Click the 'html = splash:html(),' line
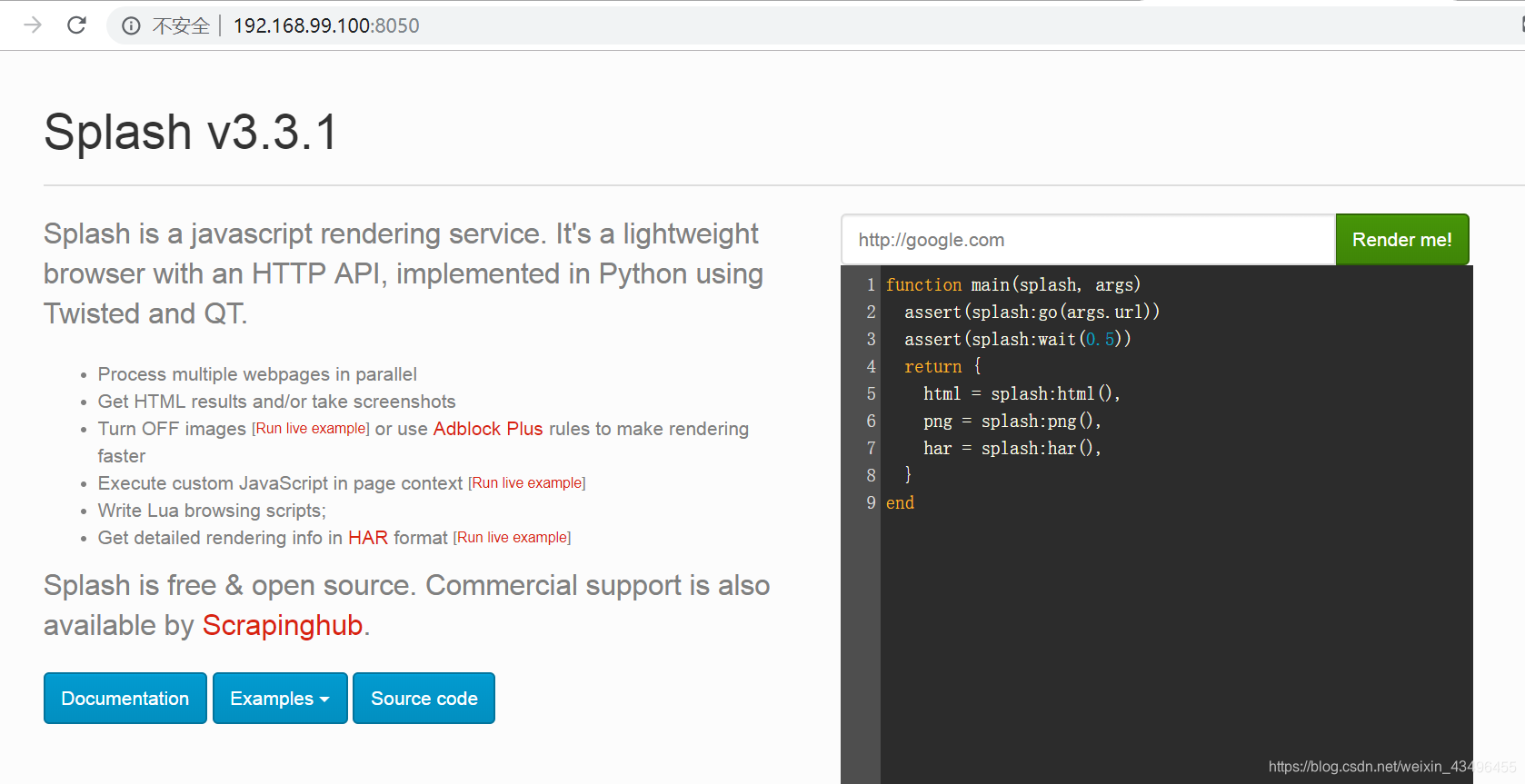Viewport: 1525px width, 784px height. (1022, 393)
